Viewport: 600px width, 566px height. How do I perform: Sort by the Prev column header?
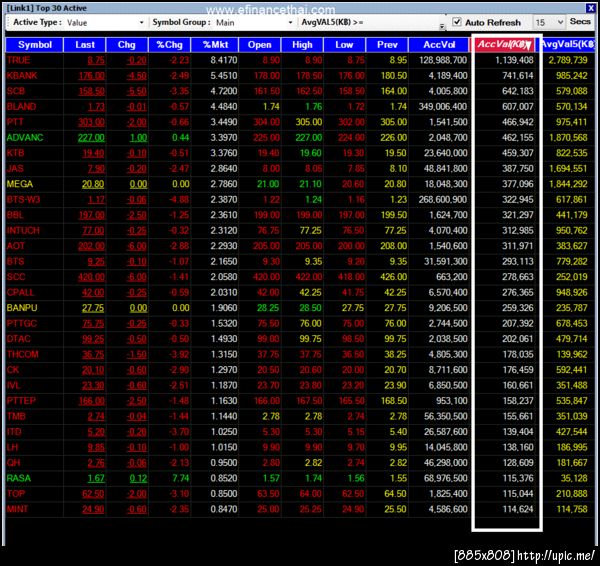pyautogui.click(x=387, y=45)
